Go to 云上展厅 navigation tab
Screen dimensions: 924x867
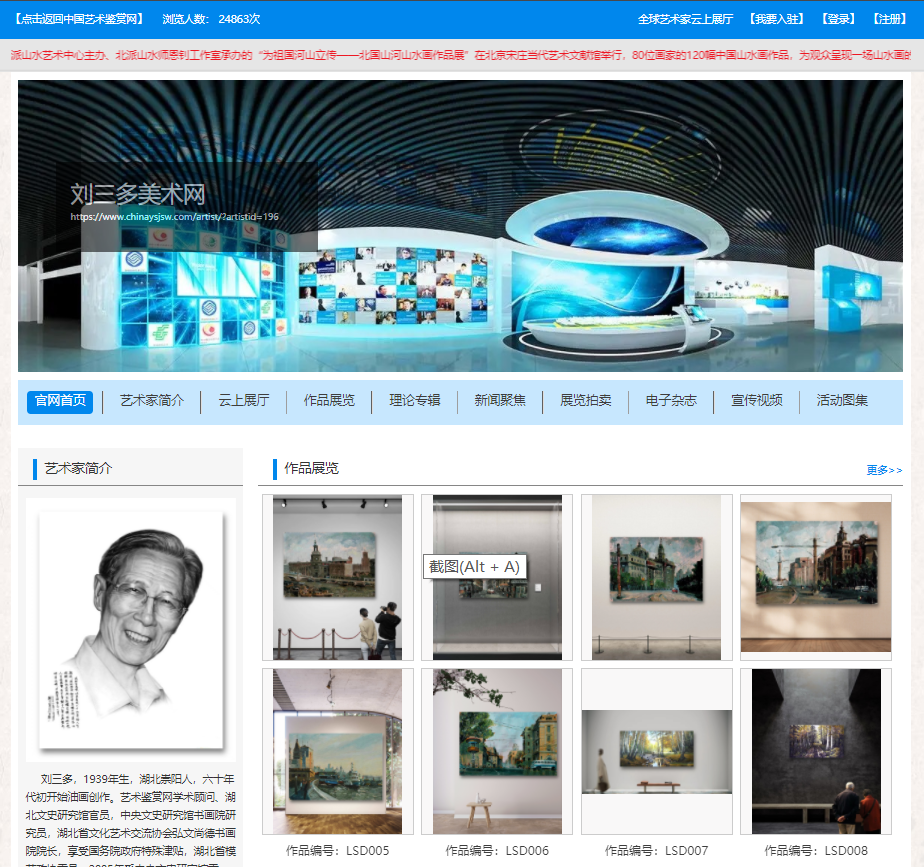pyautogui.click(x=244, y=401)
